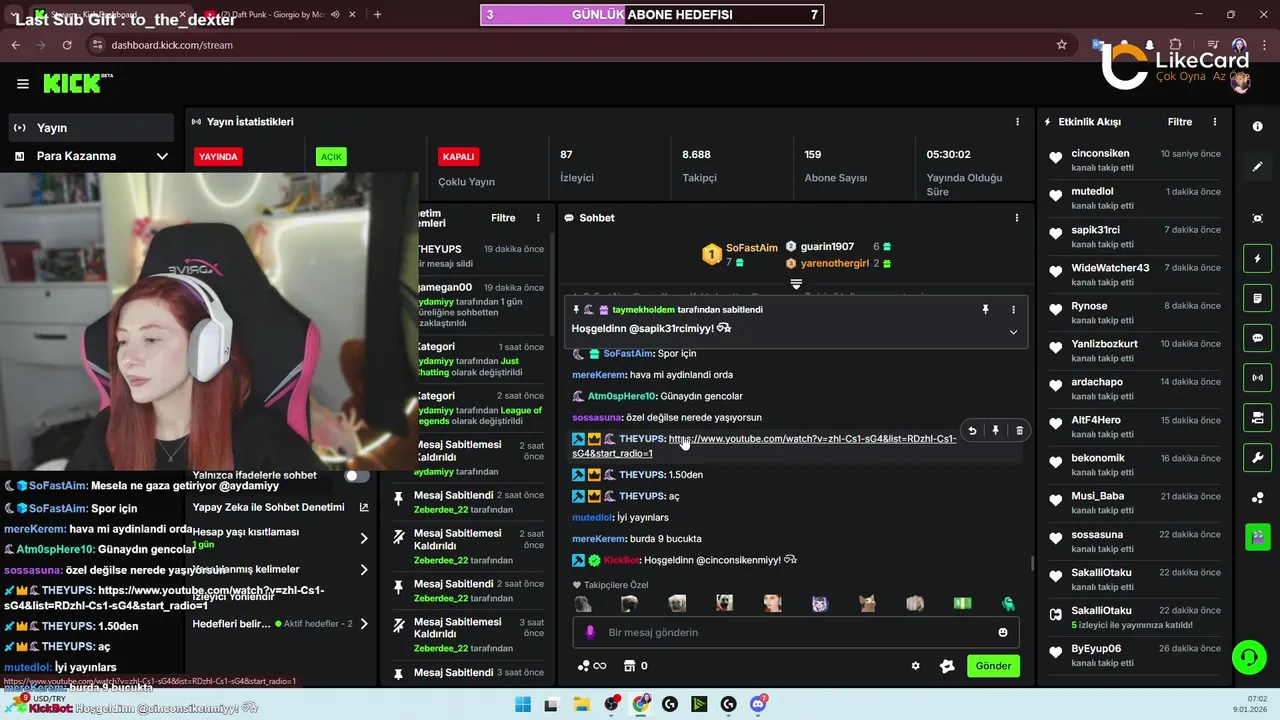Click the green clapperboard clip icon
Image resolution: width=1280 pixels, height=720 pixels.
1257,537
